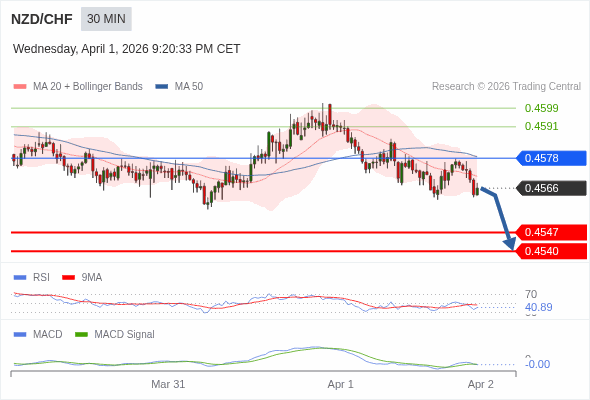Click the MACD legend swatch
This screenshot has height=400, width=590.
20,335
